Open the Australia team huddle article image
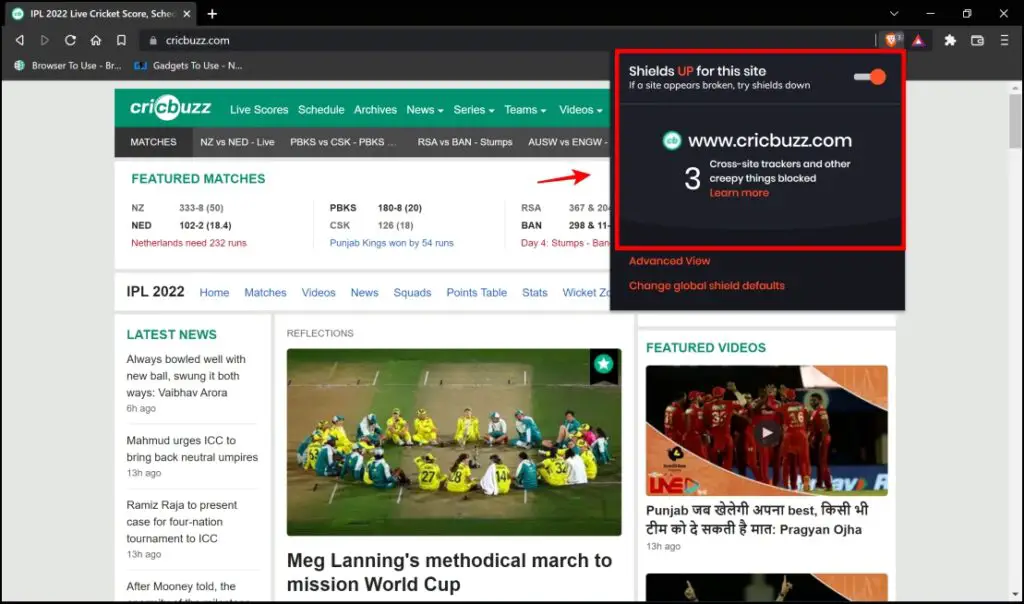 (454, 442)
